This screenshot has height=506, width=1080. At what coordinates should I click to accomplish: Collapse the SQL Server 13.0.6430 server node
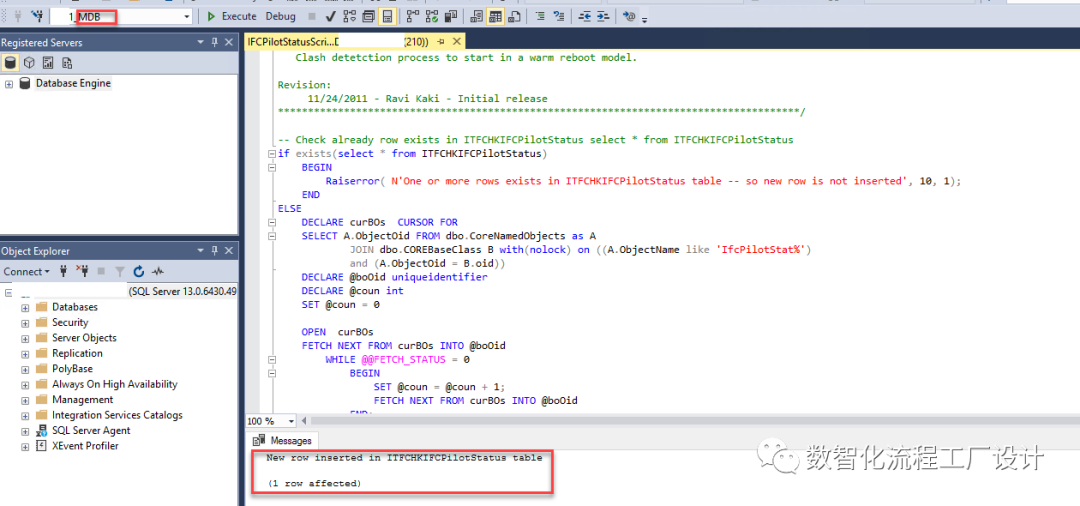click(9, 293)
